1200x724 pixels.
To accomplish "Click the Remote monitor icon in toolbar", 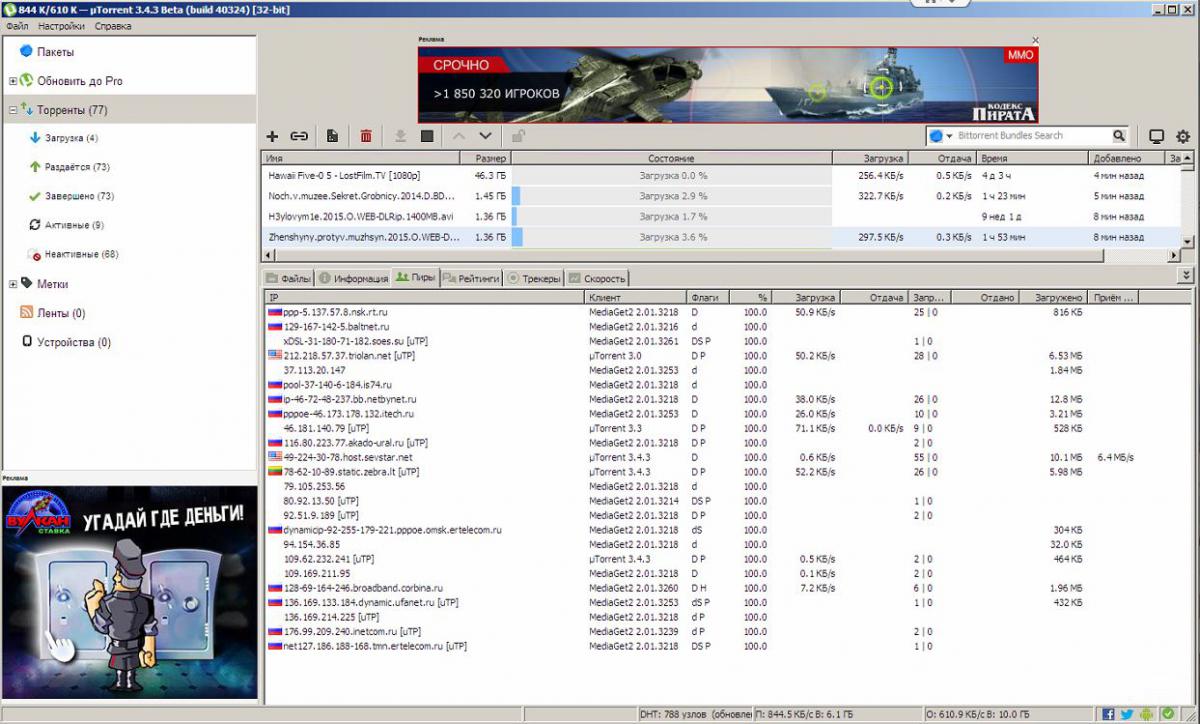I will (1156, 136).
